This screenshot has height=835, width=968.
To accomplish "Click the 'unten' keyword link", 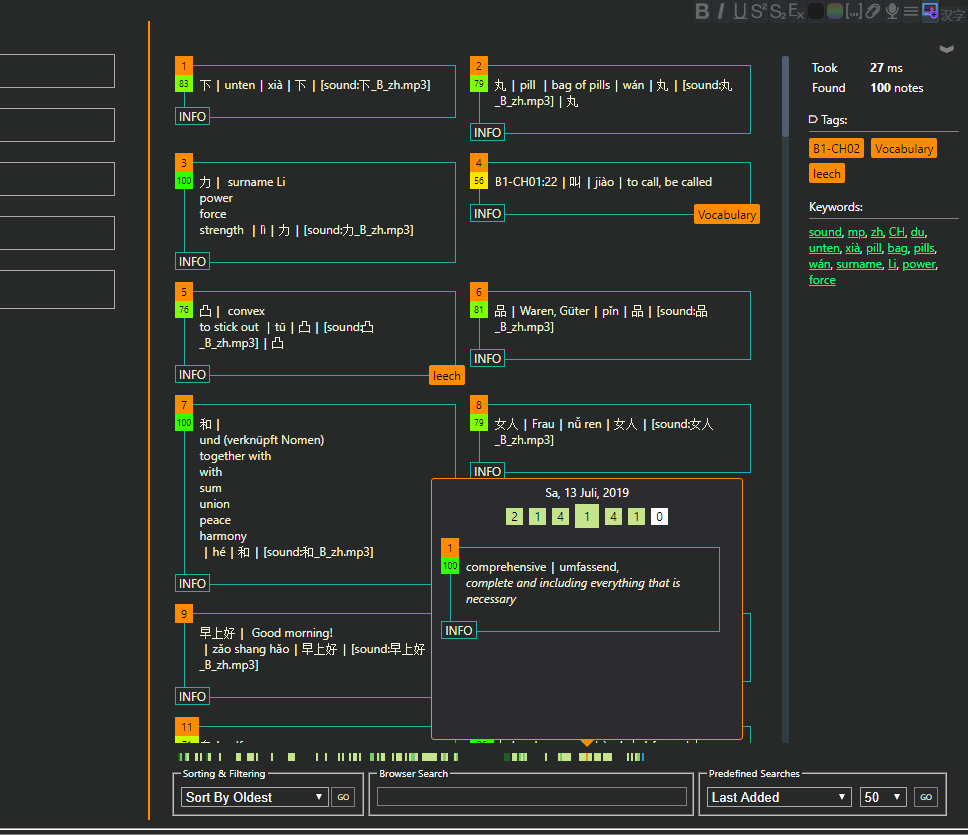I will (x=824, y=248).
